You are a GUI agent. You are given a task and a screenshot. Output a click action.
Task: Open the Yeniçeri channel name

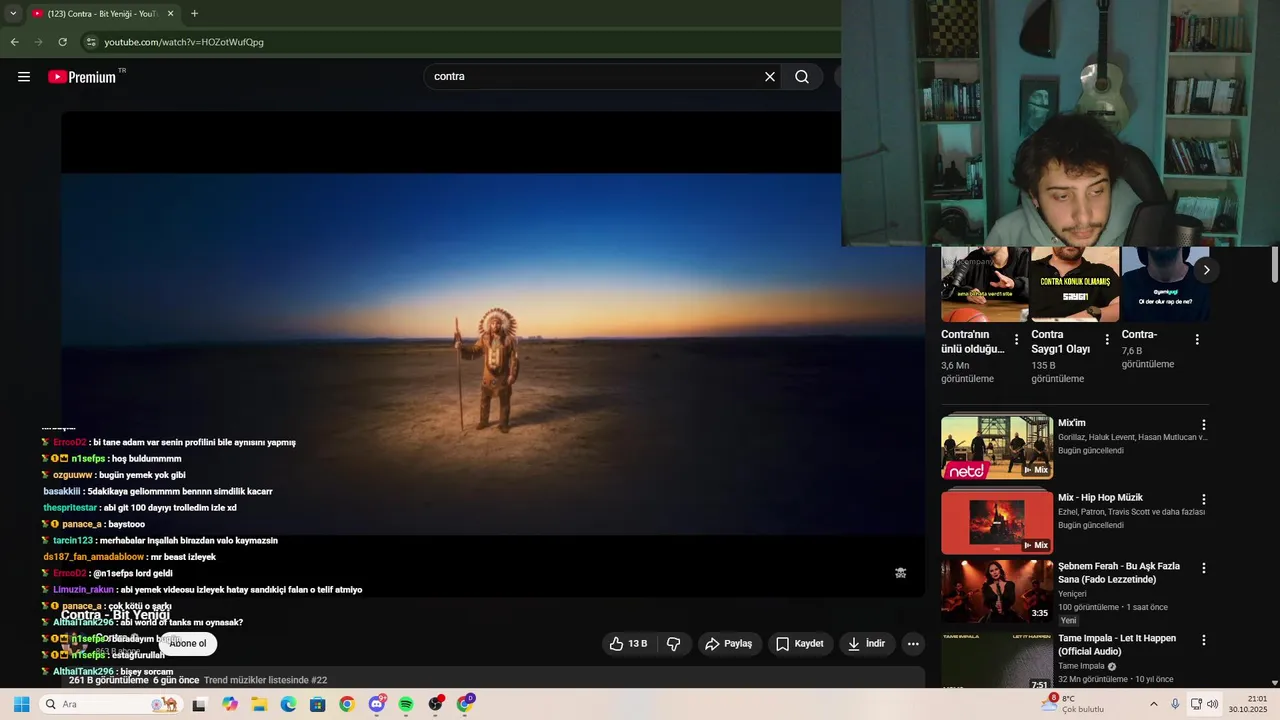(x=1076, y=594)
